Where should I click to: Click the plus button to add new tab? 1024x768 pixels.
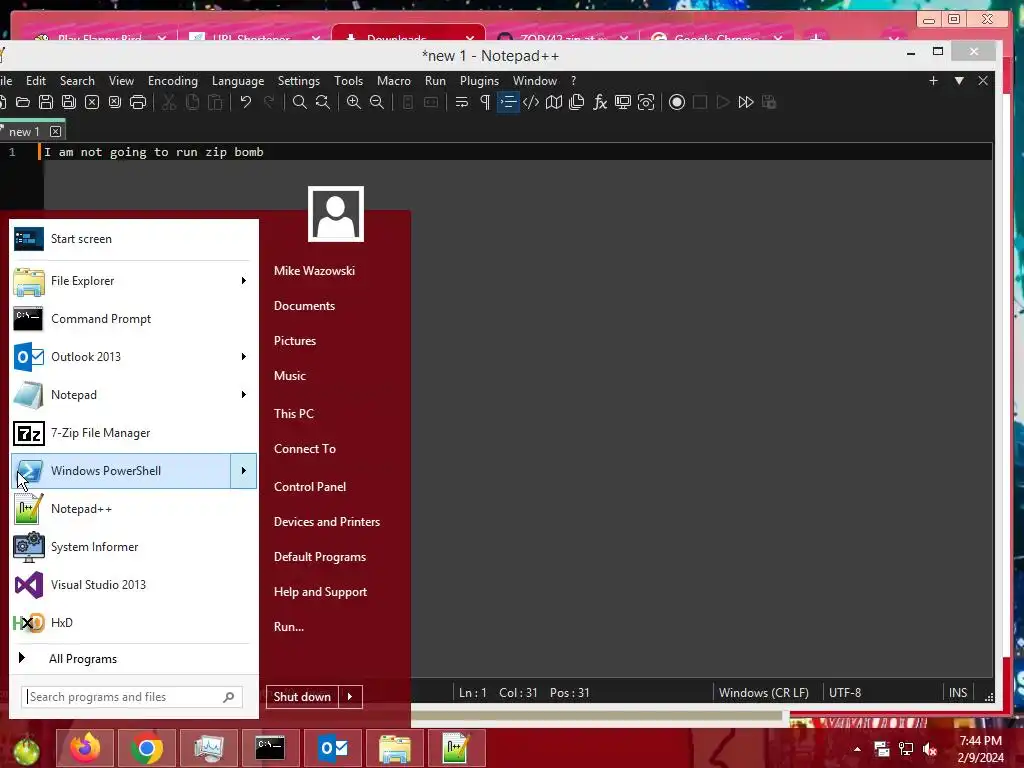[933, 80]
